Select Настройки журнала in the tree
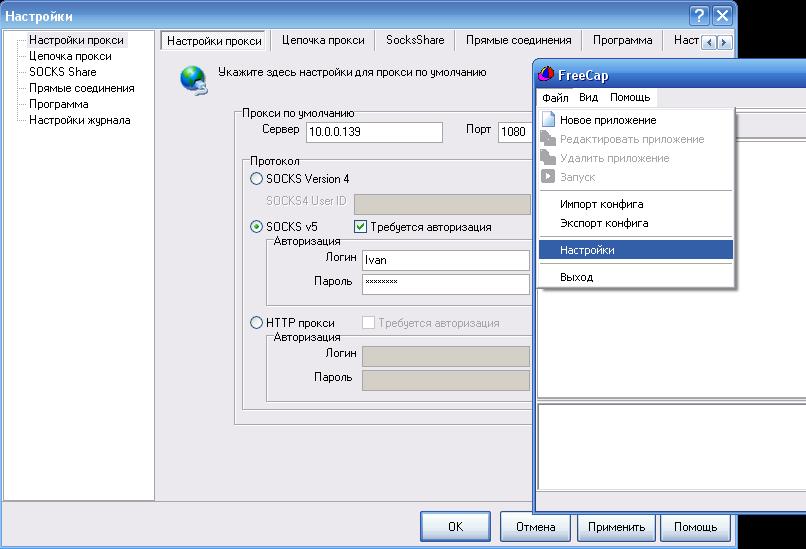 point(79,120)
